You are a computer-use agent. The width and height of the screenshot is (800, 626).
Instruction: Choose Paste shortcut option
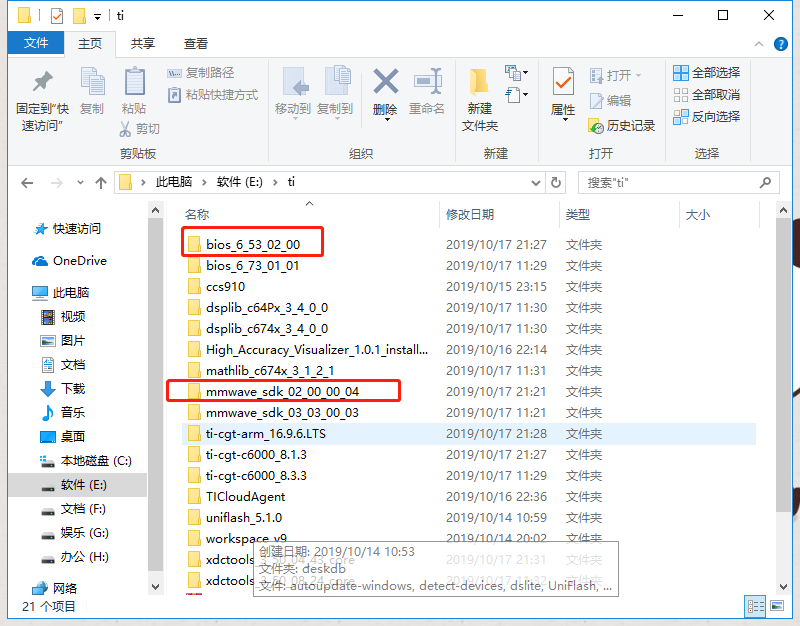[213, 95]
